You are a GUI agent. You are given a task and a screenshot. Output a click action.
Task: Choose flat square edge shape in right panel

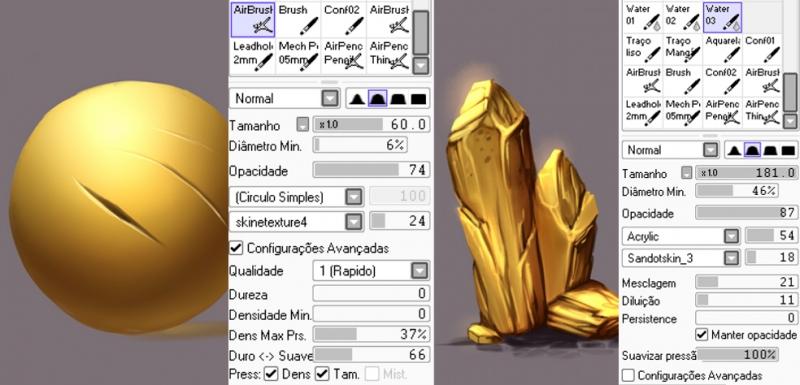point(788,150)
